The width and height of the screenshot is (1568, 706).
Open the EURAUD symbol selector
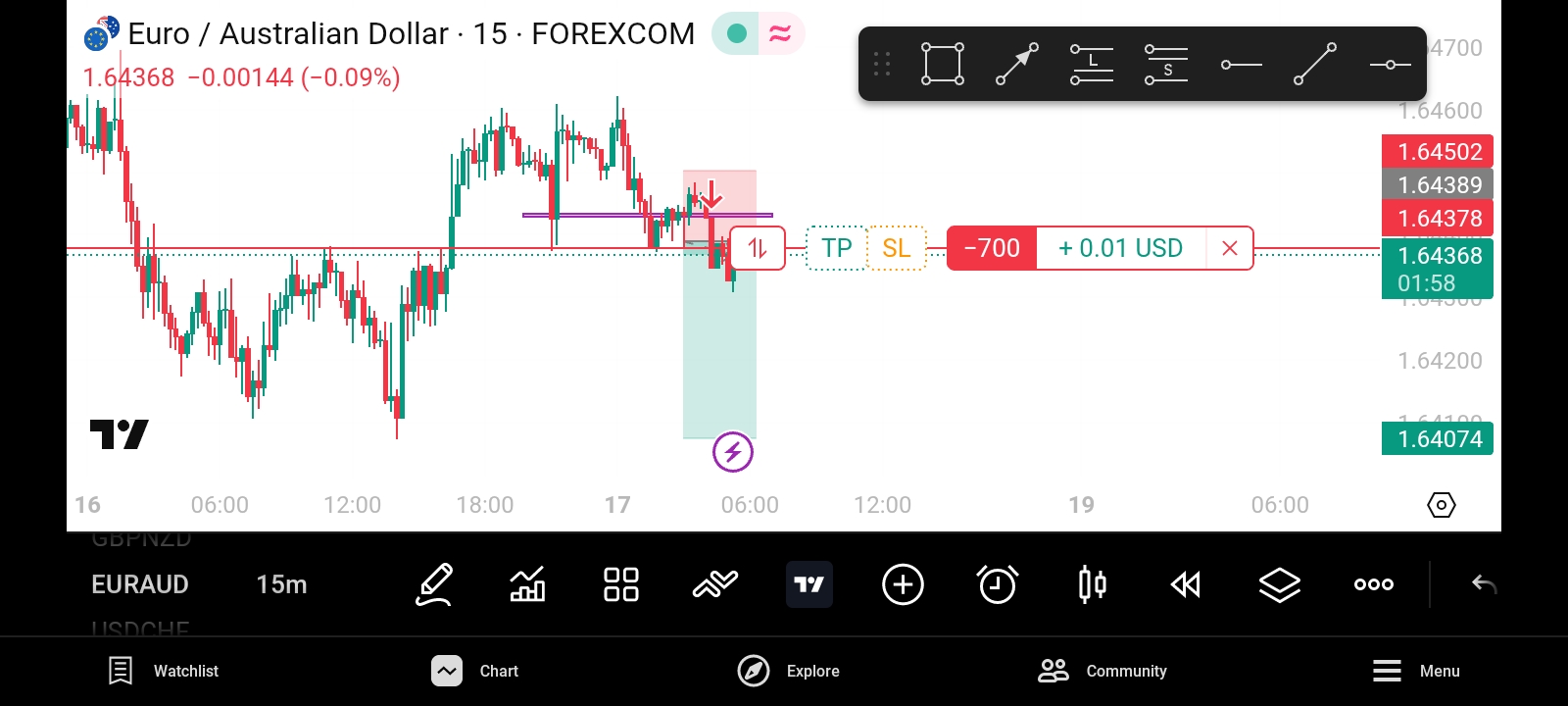pos(140,584)
